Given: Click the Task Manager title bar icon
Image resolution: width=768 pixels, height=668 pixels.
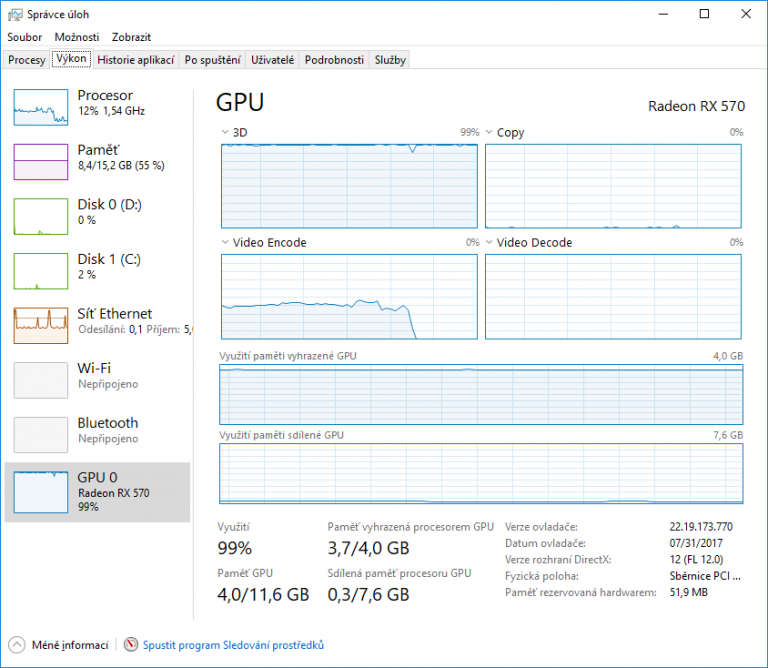Looking at the screenshot, I should pyautogui.click(x=13, y=14).
